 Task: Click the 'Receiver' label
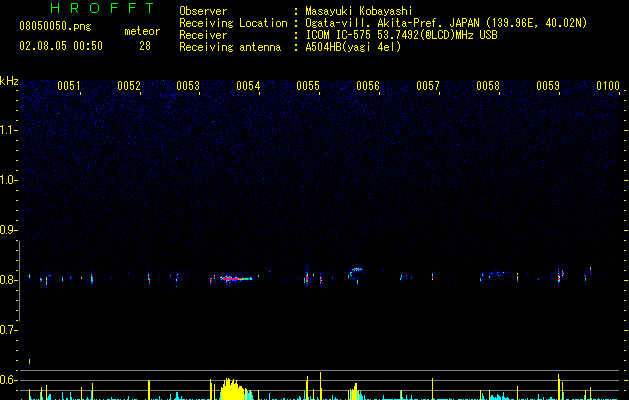tap(203, 35)
